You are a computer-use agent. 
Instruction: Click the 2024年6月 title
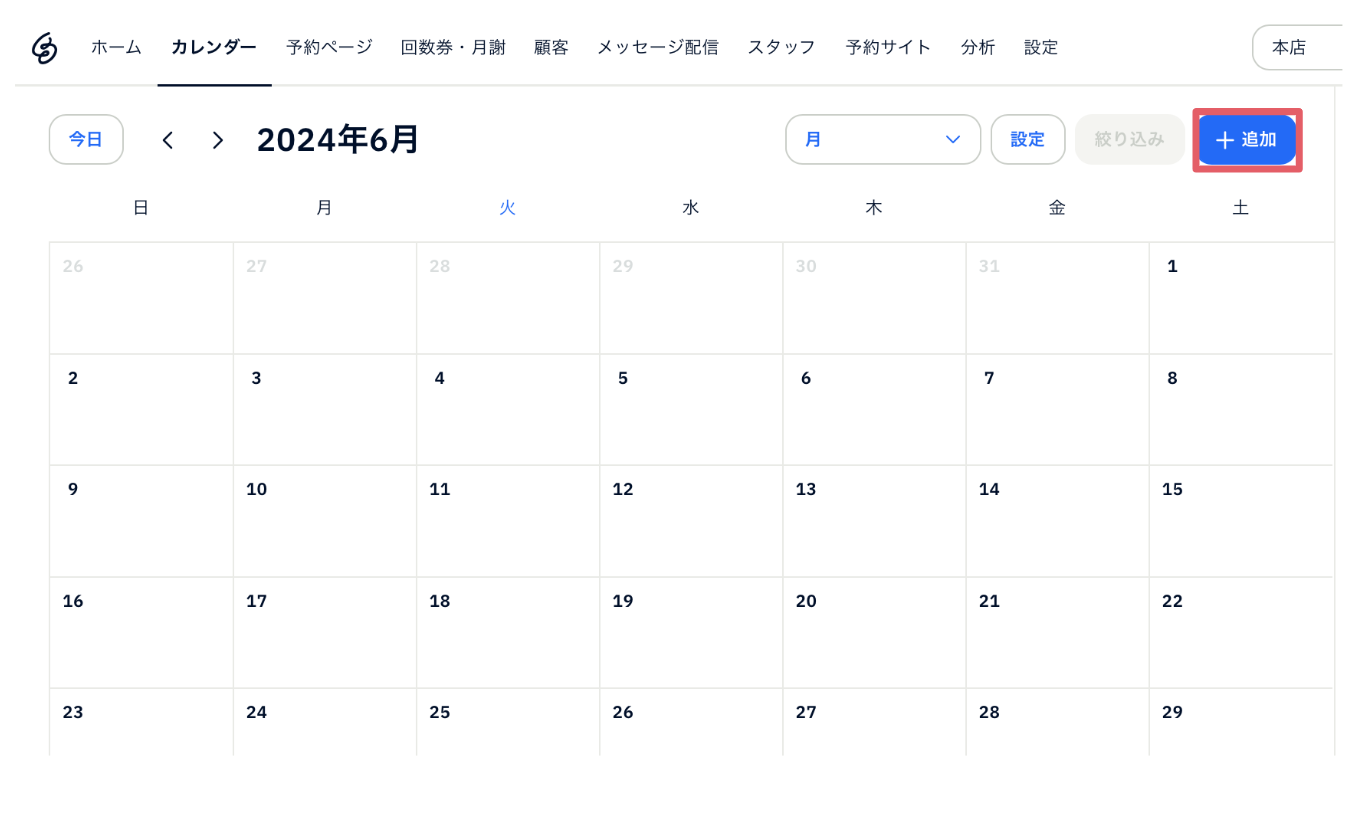(x=338, y=139)
